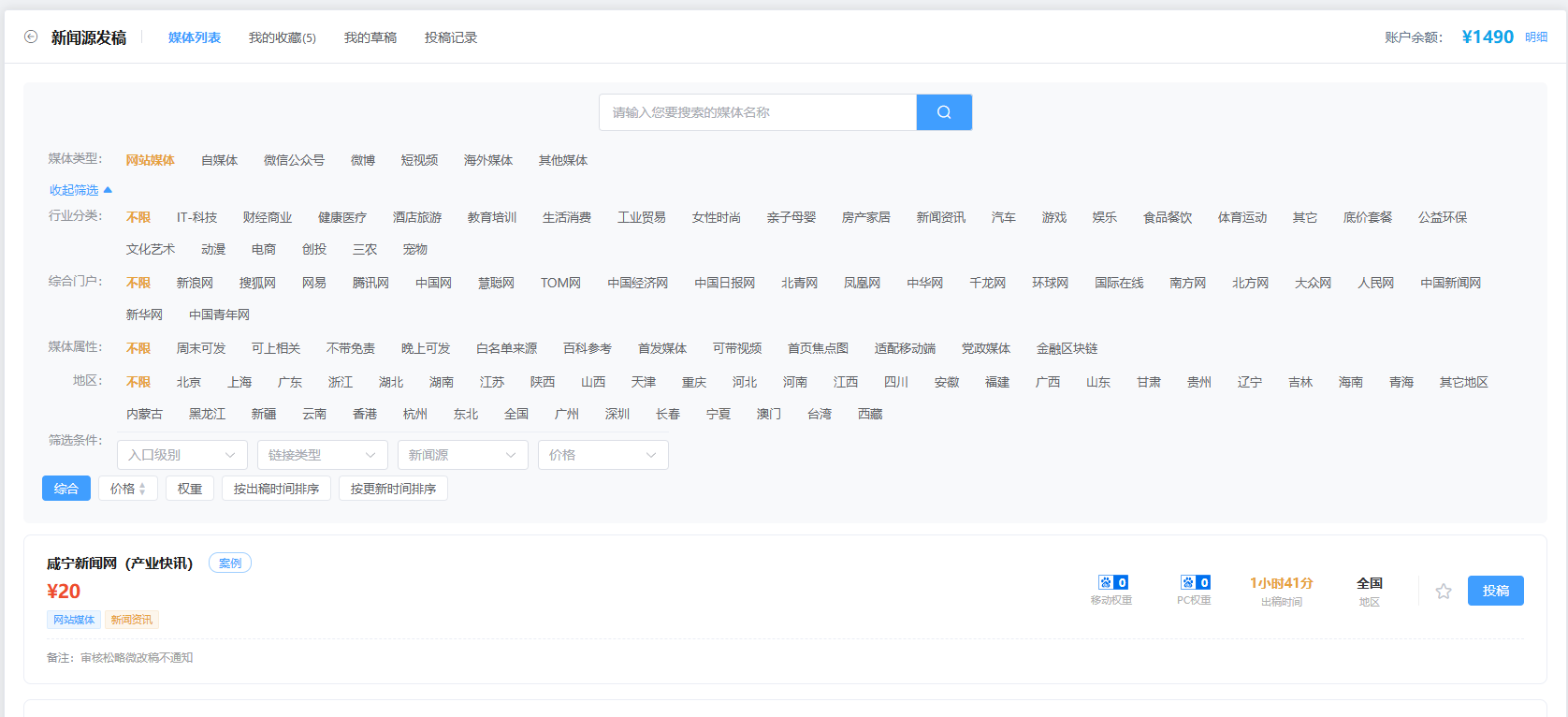This screenshot has height=717, width=1568.
Task: Select 微信公众号 media type
Action: point(295,160)
